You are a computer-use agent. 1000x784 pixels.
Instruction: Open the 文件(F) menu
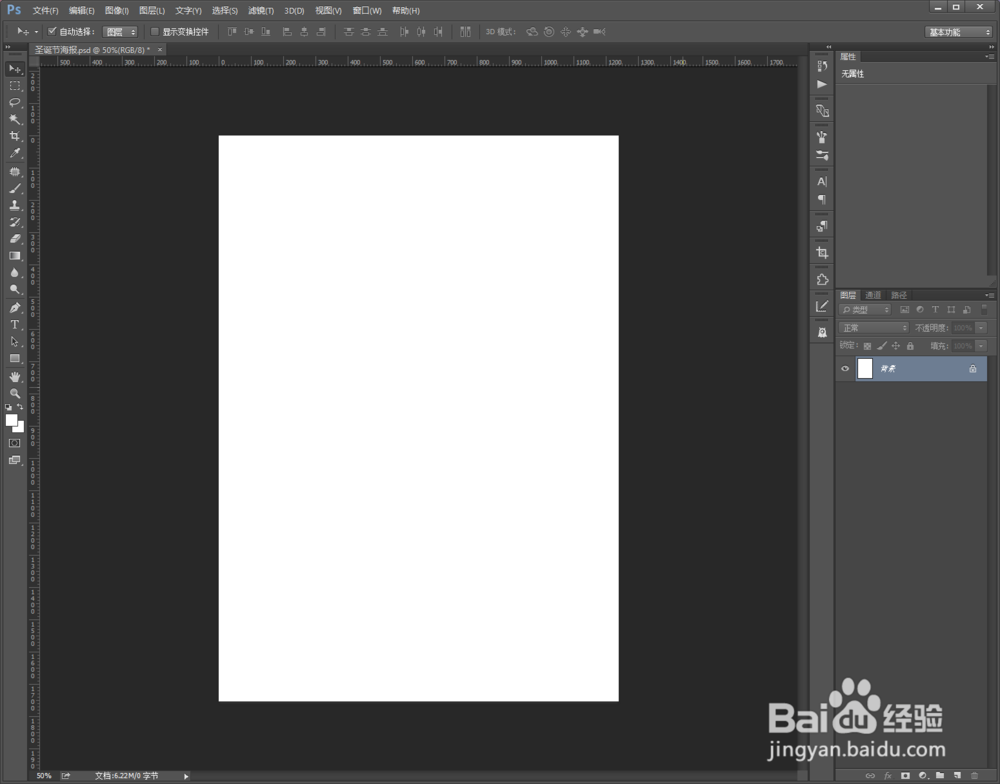tap(45, 11)
